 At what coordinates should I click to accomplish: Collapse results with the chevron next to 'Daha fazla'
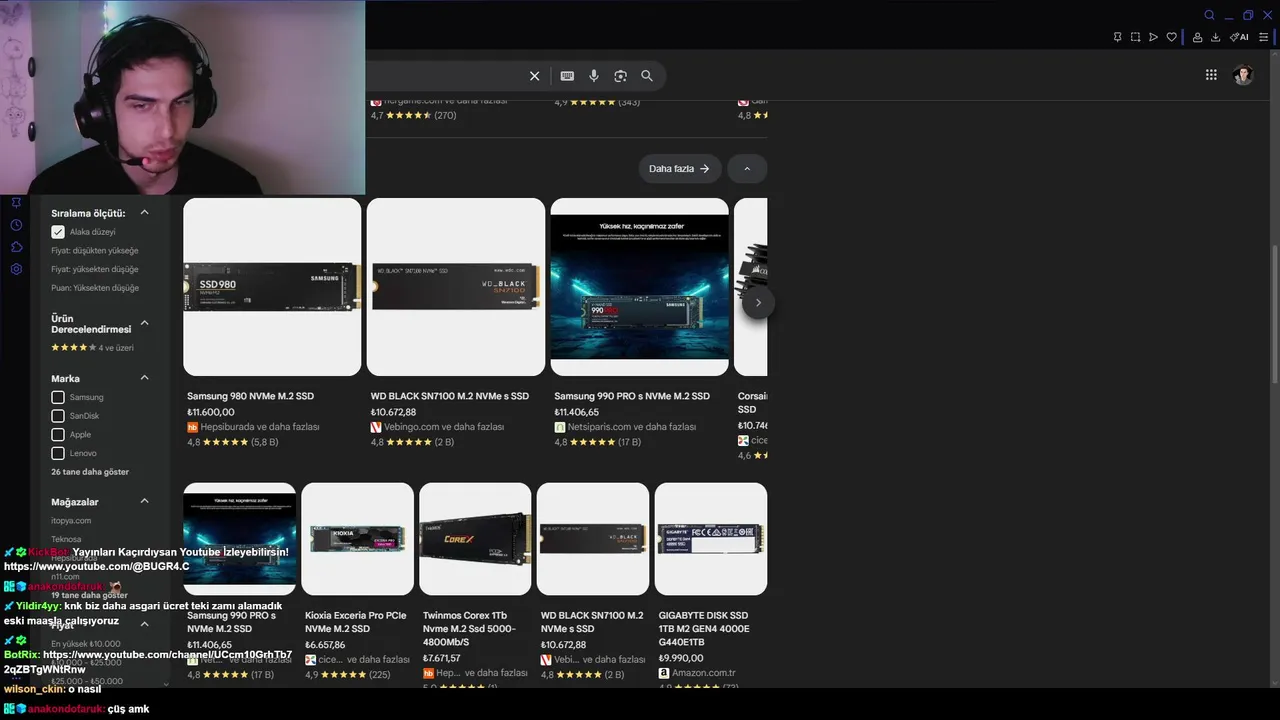coord(747,169)
